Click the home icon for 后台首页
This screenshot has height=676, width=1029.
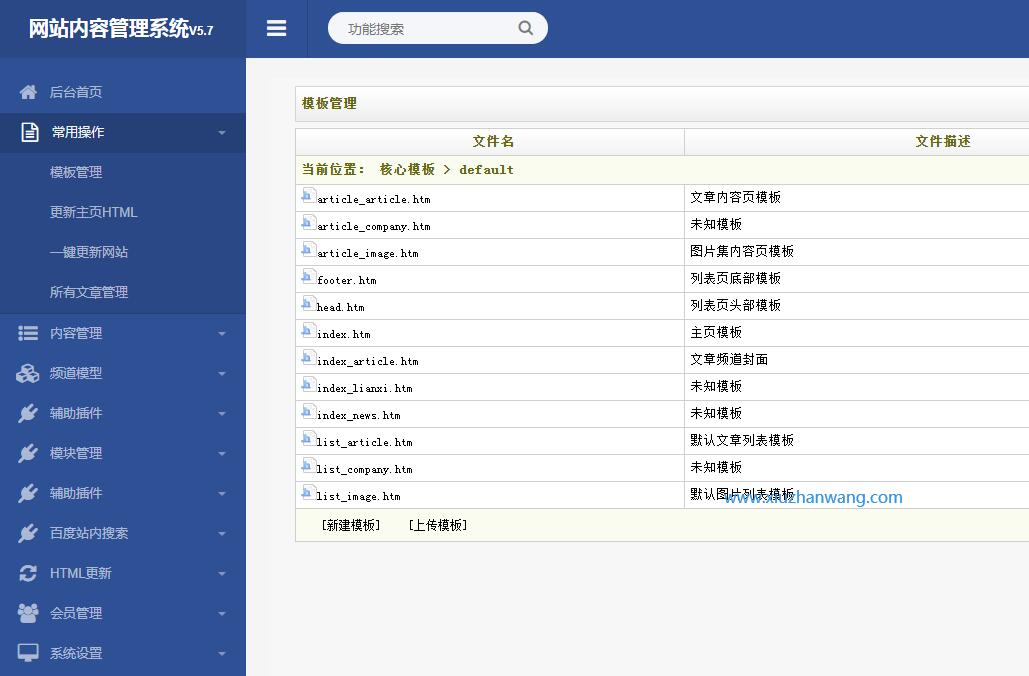(29, 92)
